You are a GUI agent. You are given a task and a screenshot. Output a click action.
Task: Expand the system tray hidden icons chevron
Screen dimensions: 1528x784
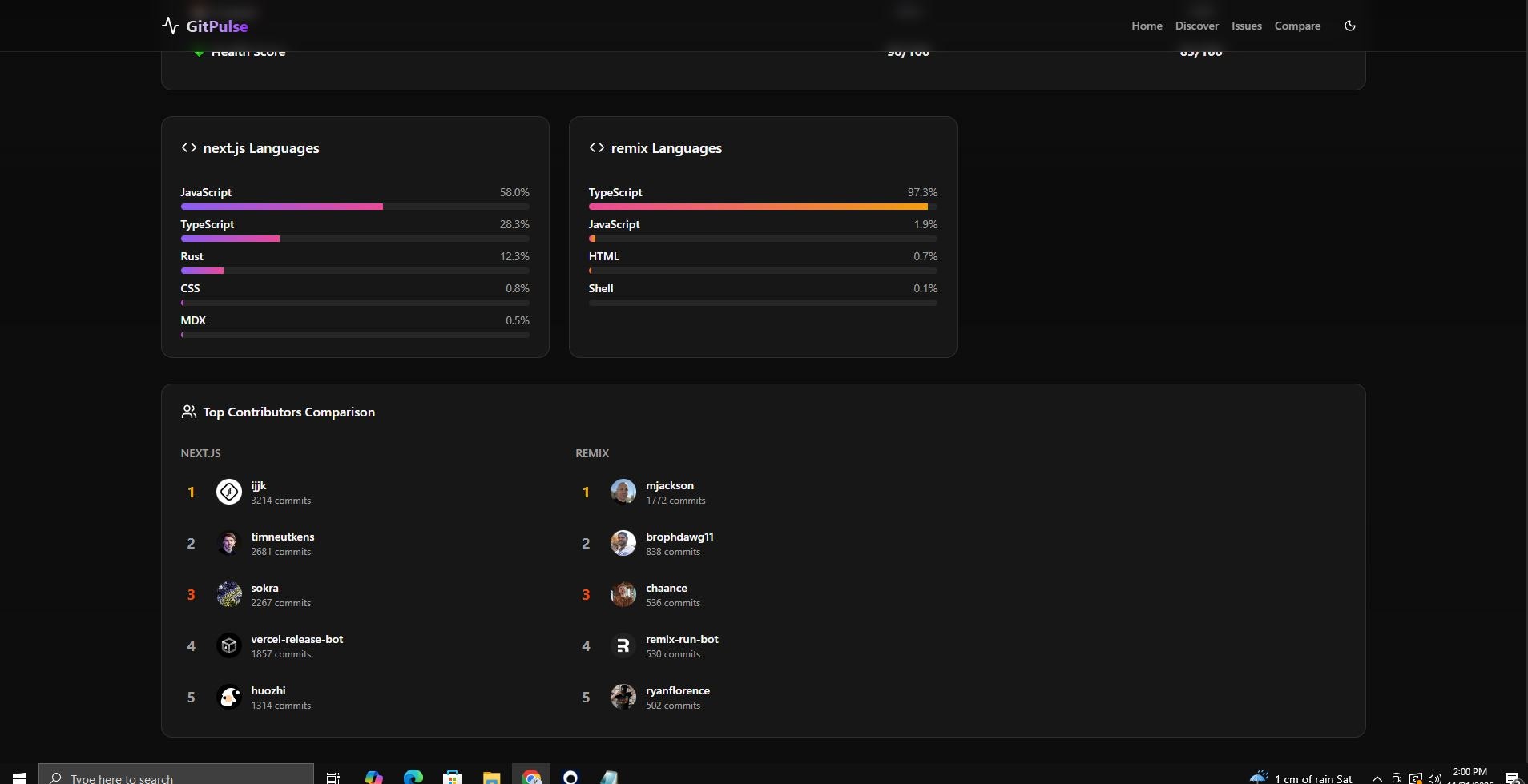[1377, 778]
